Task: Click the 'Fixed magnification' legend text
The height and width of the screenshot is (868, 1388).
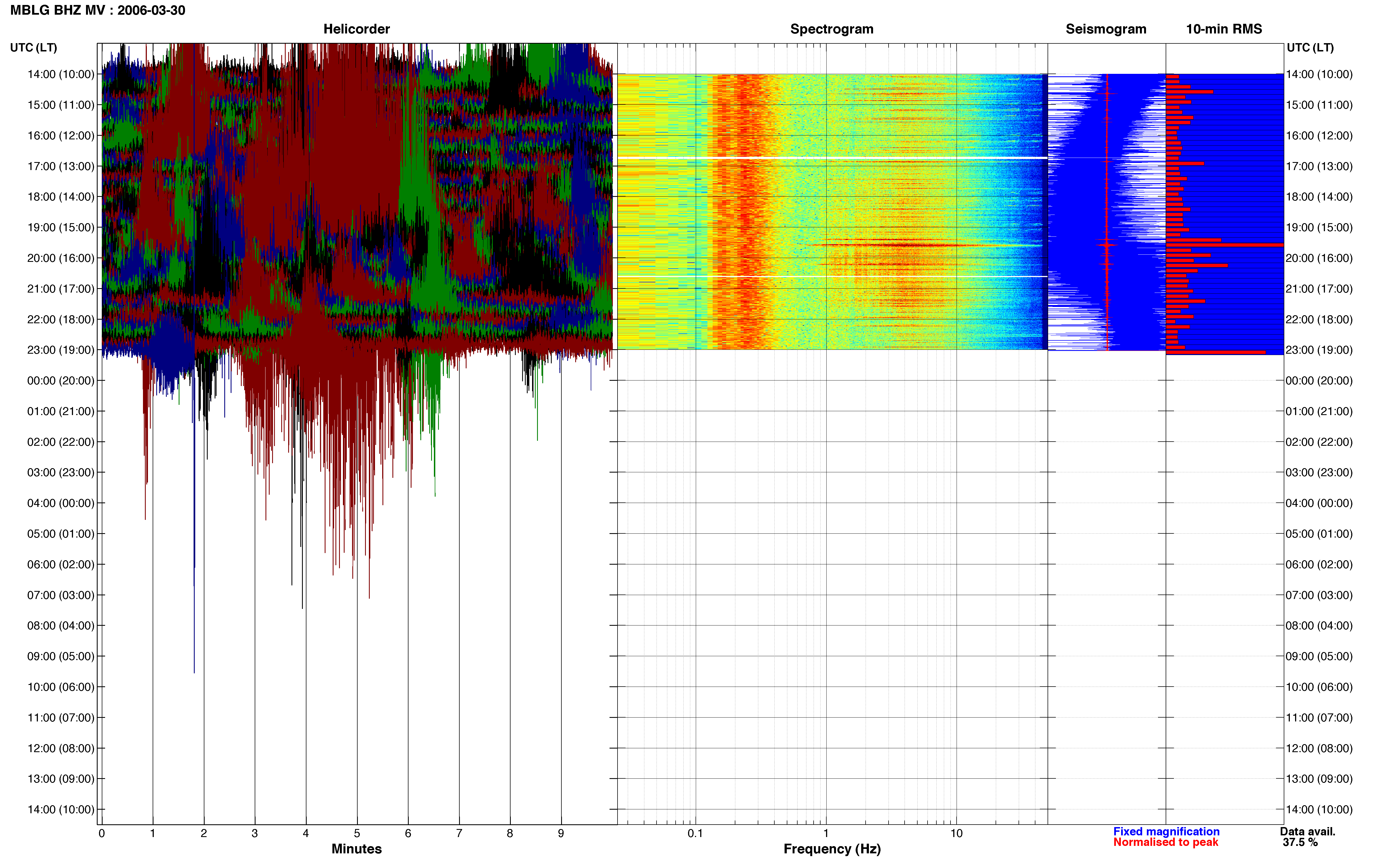Action: coord(1166,831)
